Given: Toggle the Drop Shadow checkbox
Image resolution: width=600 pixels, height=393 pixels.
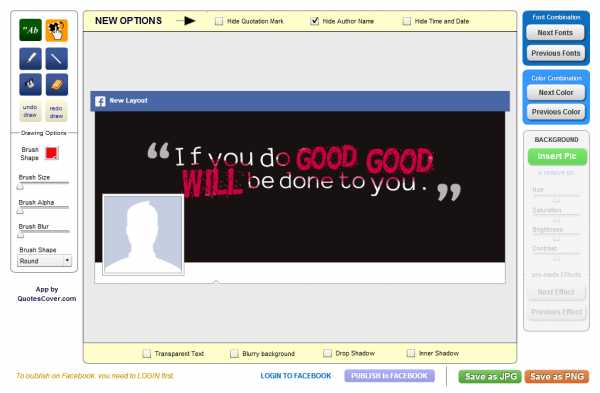Looking at the screenshot, I should coord(328,353).
